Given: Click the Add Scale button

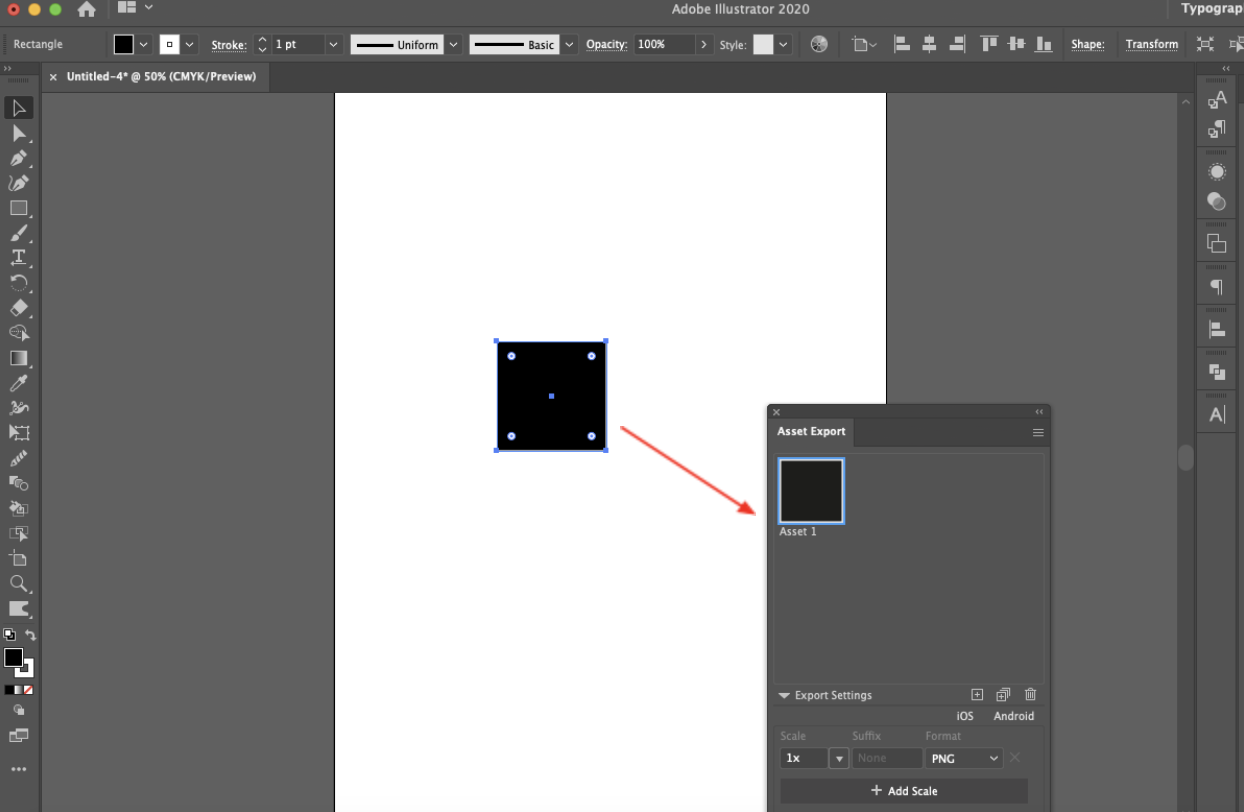Looking at the screenshot, I should click(x=904, y=791).
